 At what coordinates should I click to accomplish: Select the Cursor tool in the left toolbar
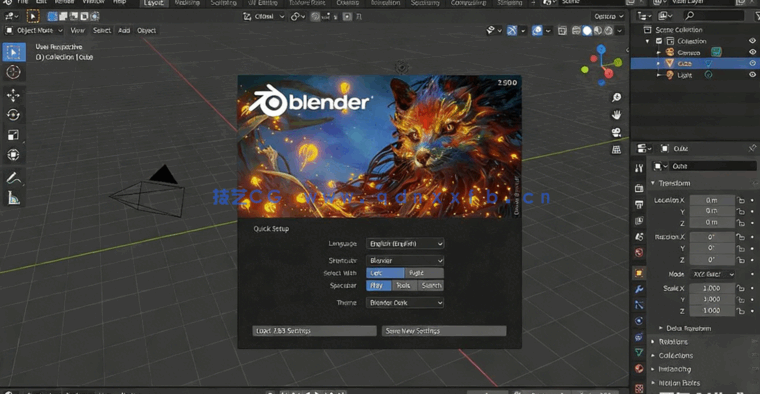pos(14,72)
